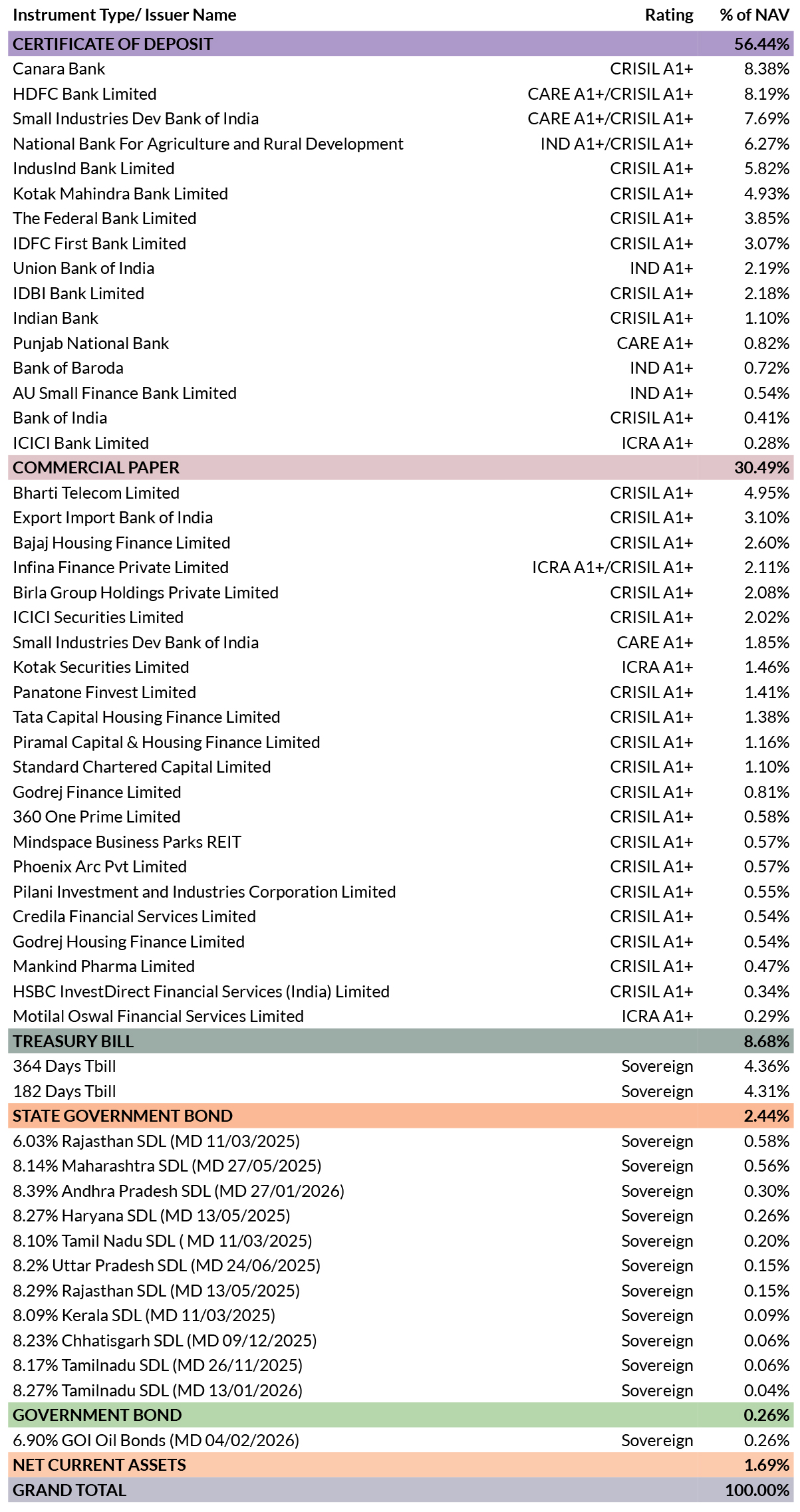Image resolution: width=800 pixels, height=1512 pixels.
Task: Select the GRAND TOTAL row
Action: [x=400, y=1490]
